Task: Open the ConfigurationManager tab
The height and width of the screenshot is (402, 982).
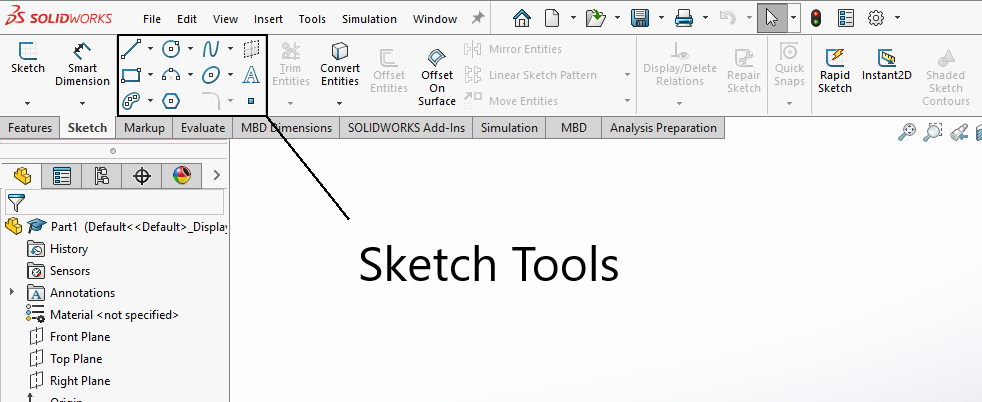Action: tap(101, 176)
